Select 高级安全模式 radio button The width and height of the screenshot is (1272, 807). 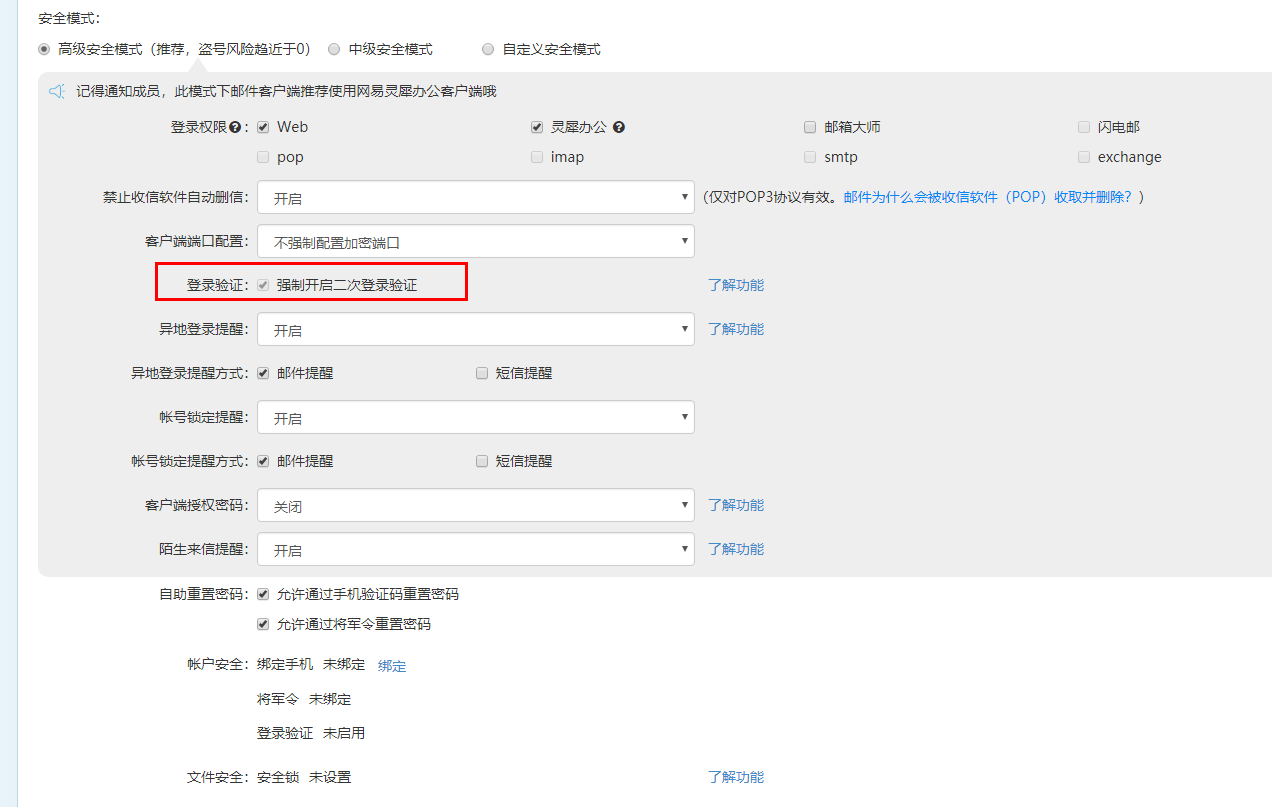pos(44,49)
